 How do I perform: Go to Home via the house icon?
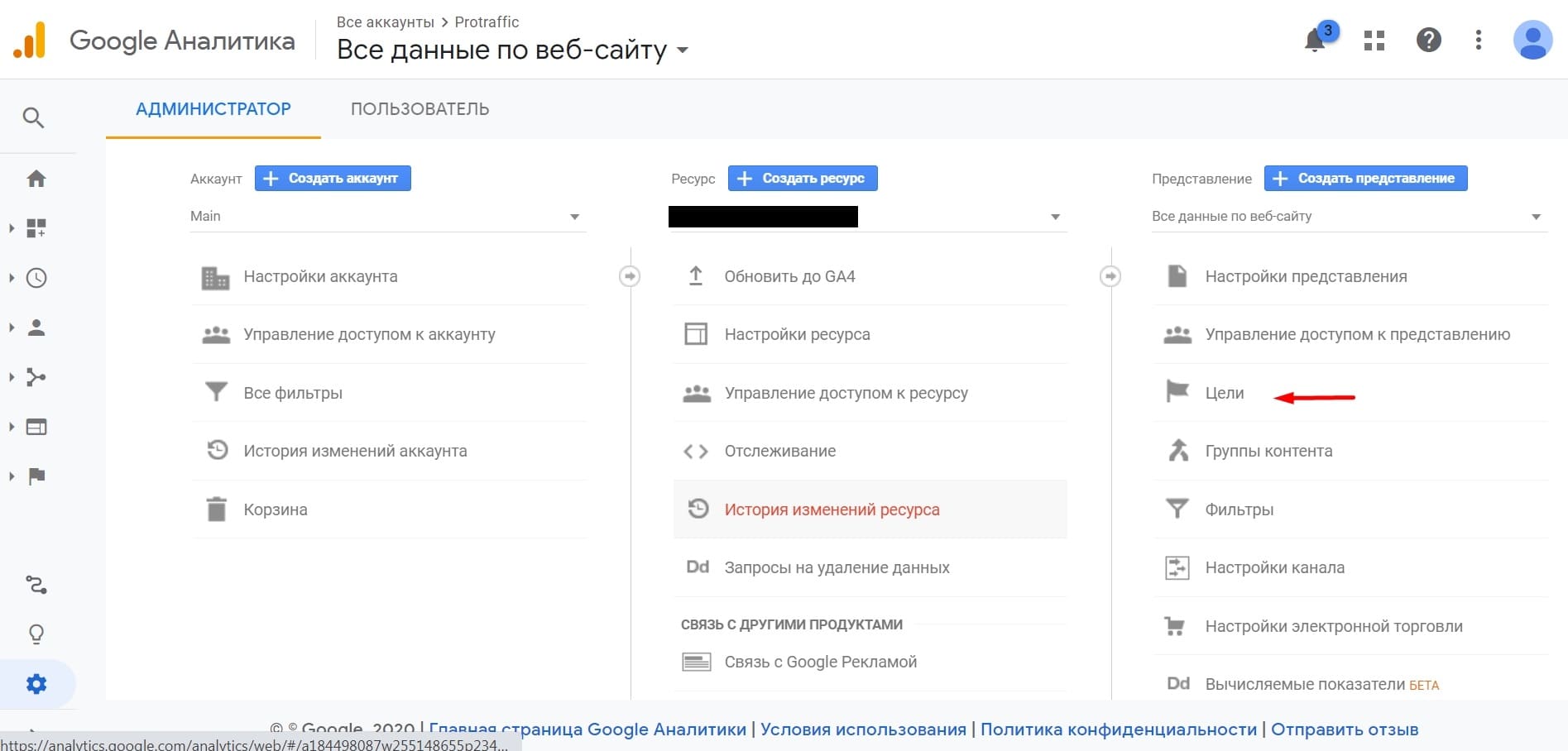tap(36, 179)
